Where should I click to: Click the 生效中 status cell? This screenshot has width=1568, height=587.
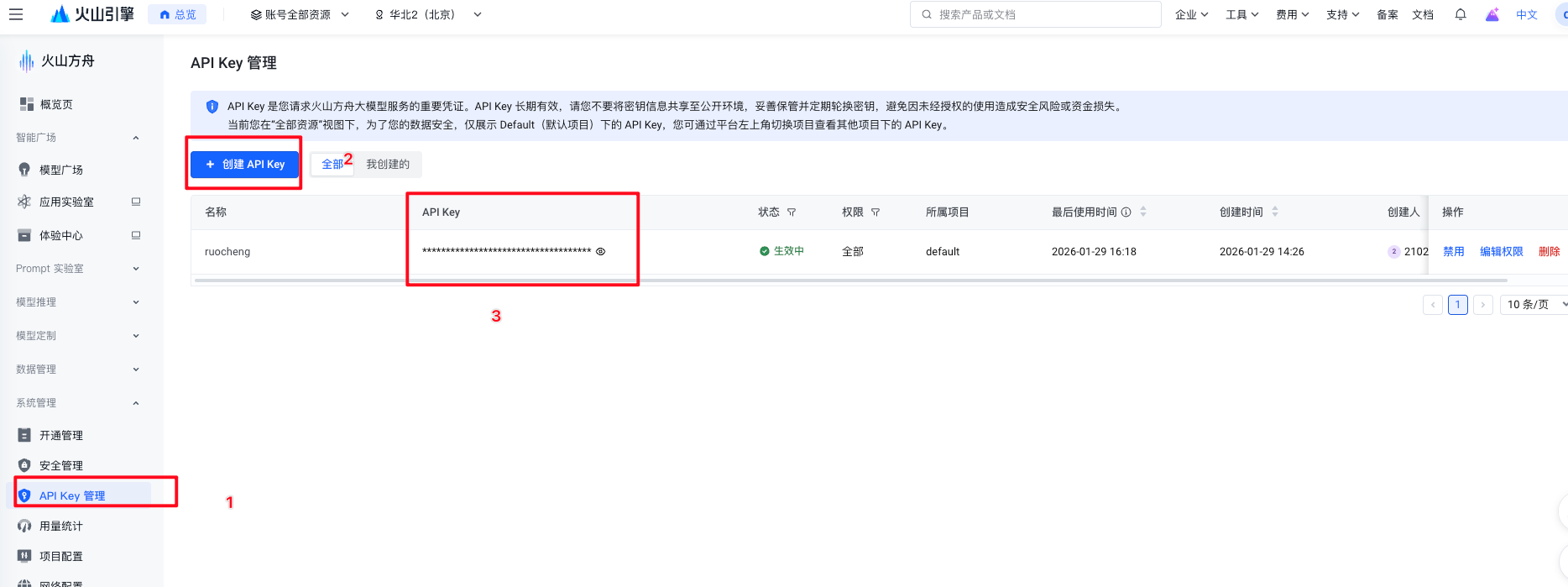pyautogui.click(x=781, y=251)
